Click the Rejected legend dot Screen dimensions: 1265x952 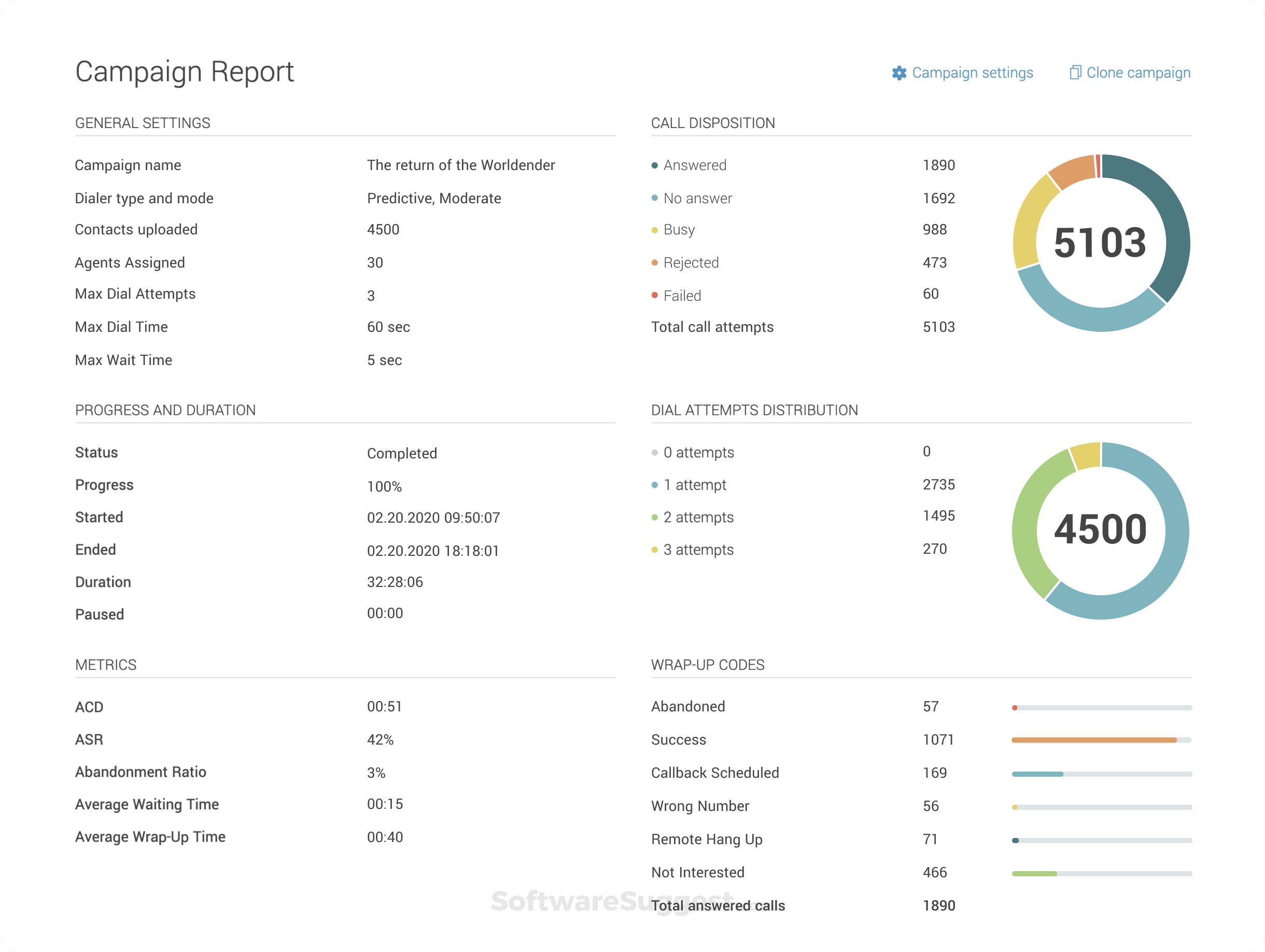654,262
